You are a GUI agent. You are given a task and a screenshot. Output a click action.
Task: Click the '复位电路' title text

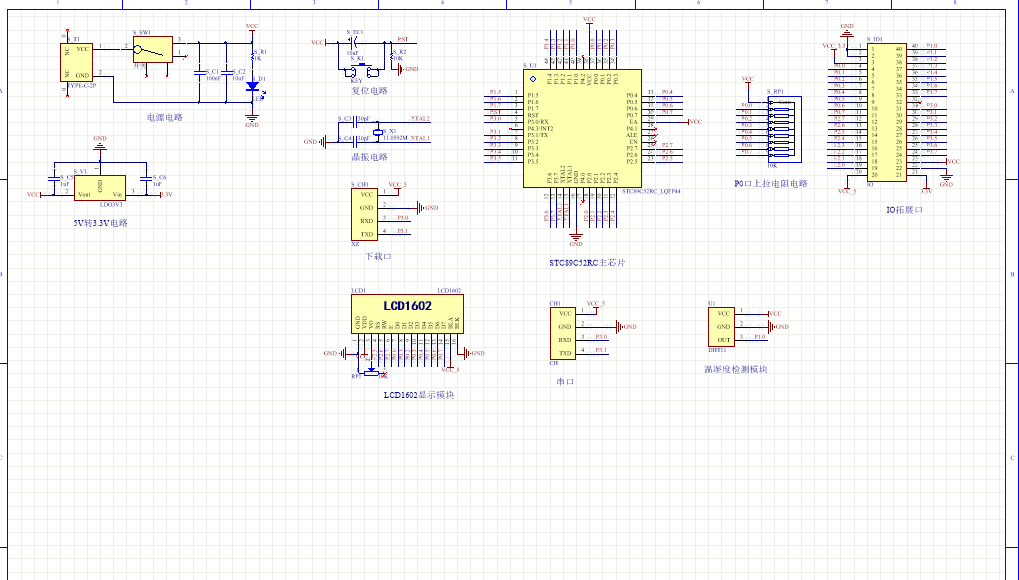tap(370, 91)
